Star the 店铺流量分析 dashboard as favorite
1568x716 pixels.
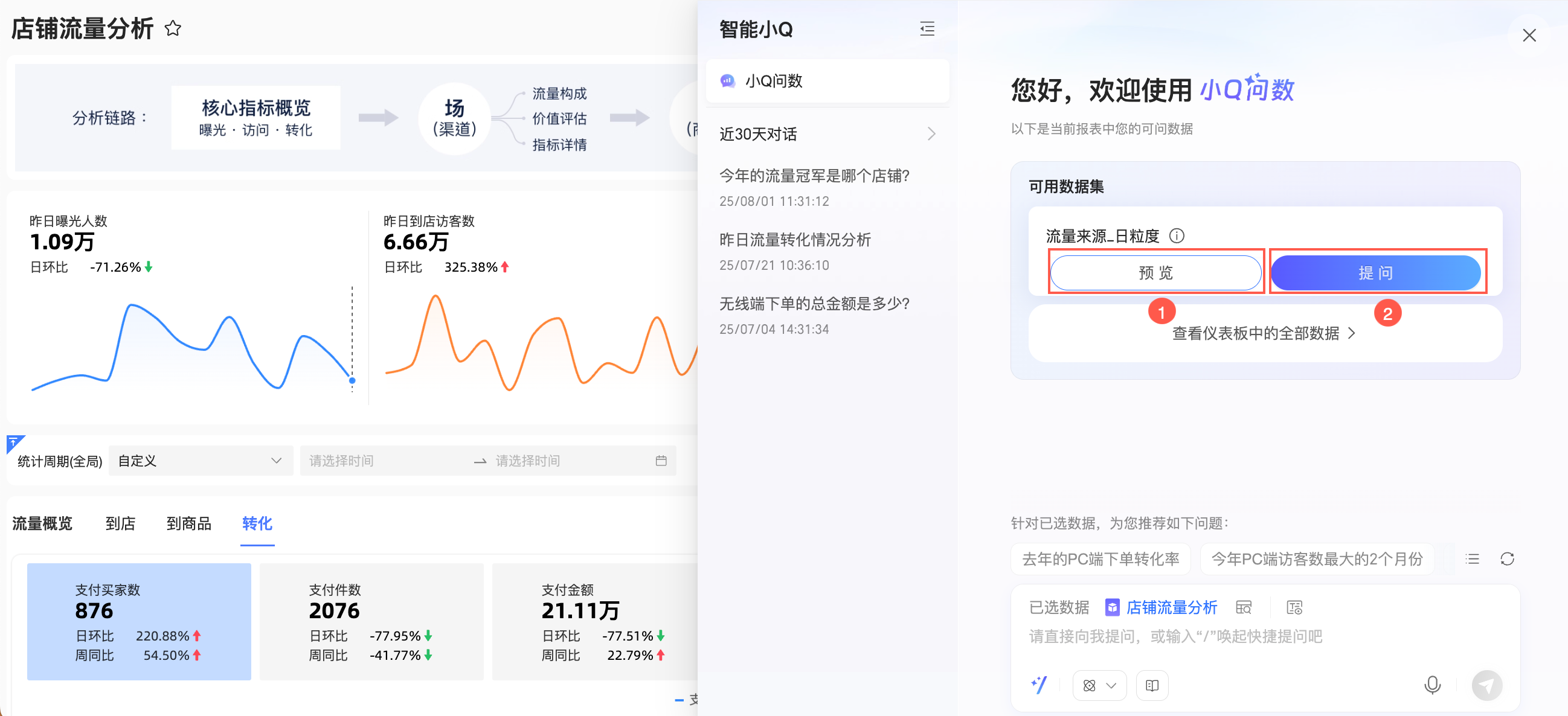coord(173,28)
